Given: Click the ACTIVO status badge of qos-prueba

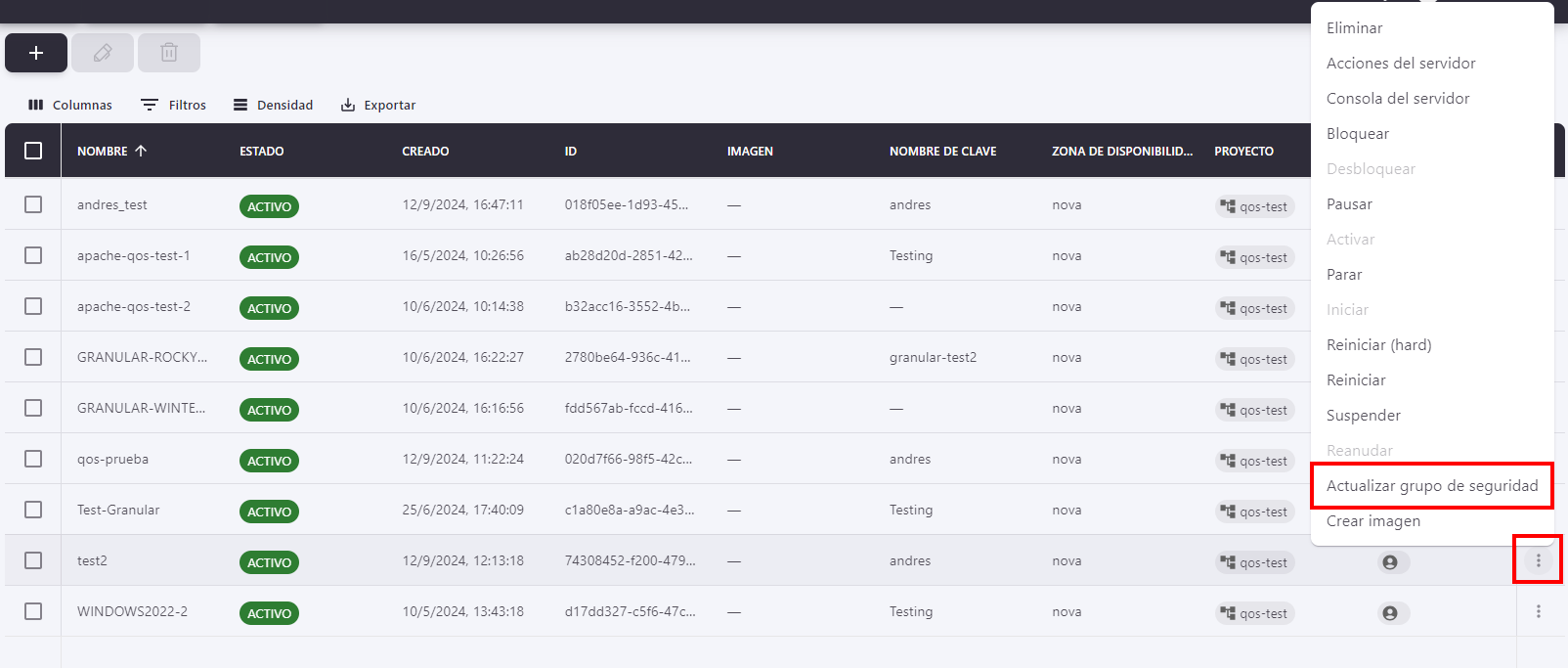Looking at the screenshot, I should click(269, 461).
